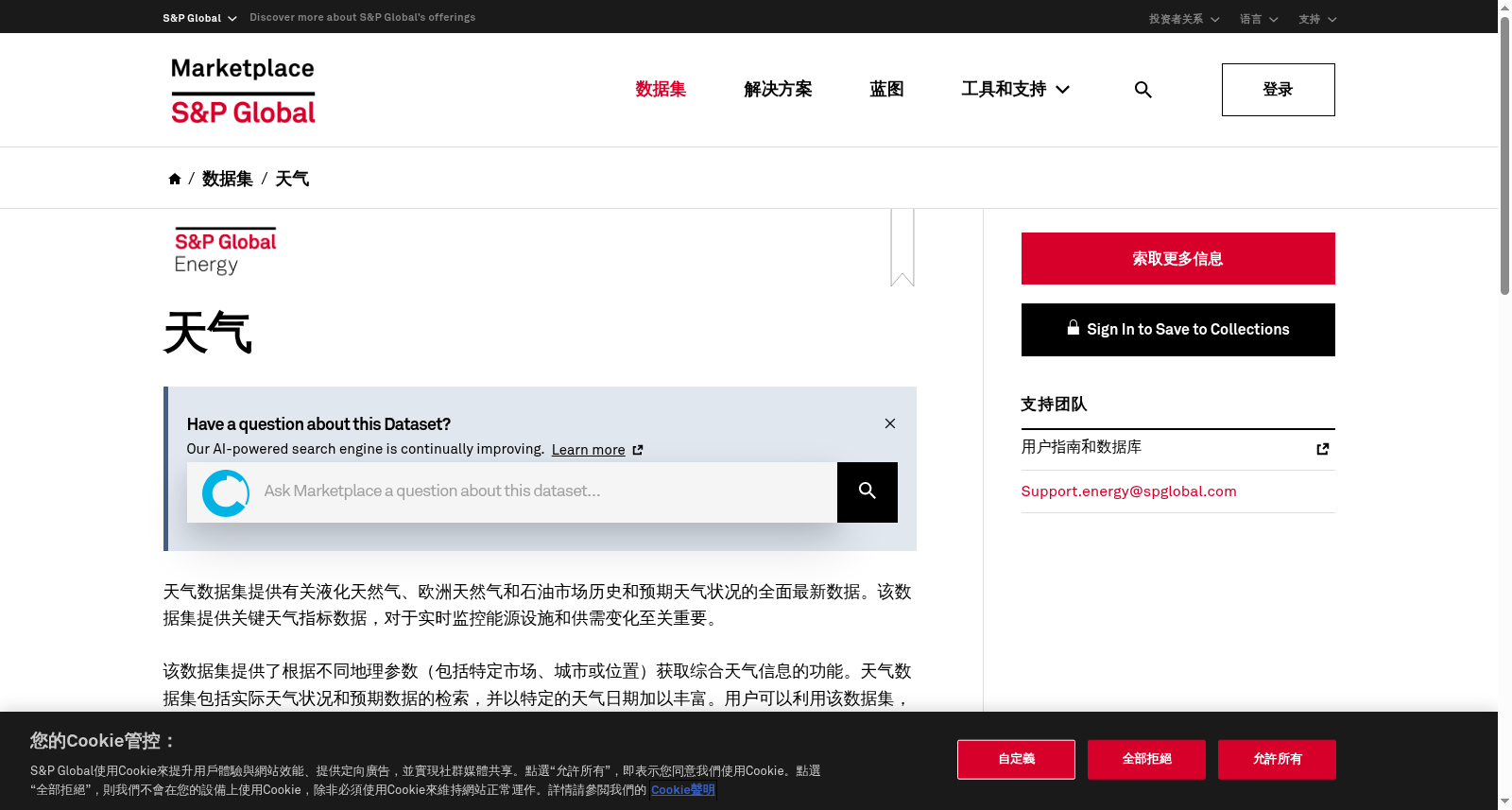Viewport: 1512px width, 810px height.
Task: Click the S&P Global Energy logo
Action: click(x=225, y=251)
